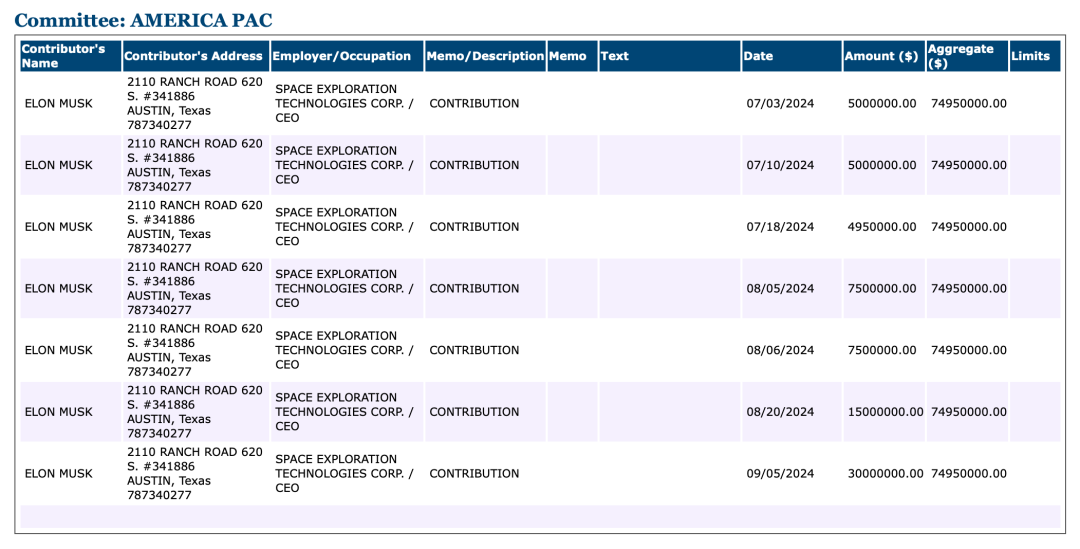This screenshot has height=549, width=1080.
Task: Select the aggregate value in 08/20/2024 row
Action: click(x=968, y=412)
